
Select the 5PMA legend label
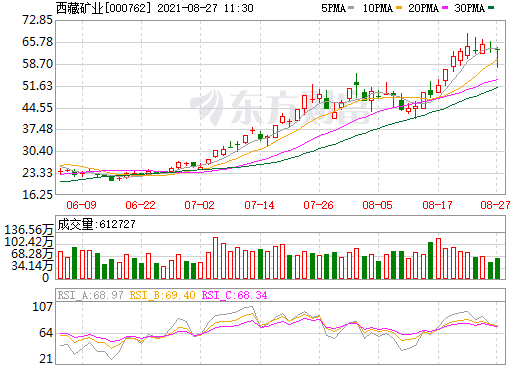coord(333,8)
